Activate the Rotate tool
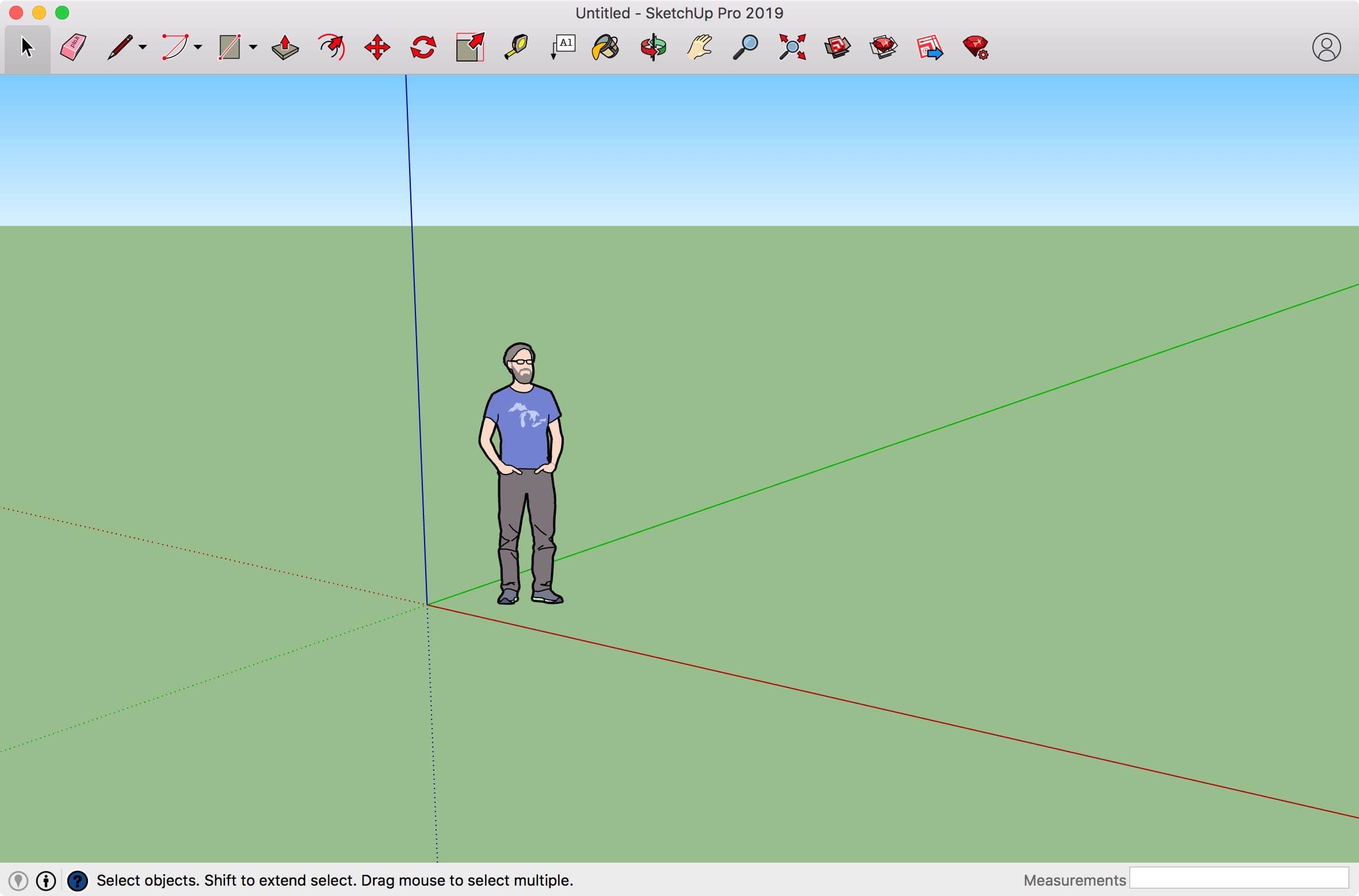This screenshot has width=1359, height=896. pos(423,47)
